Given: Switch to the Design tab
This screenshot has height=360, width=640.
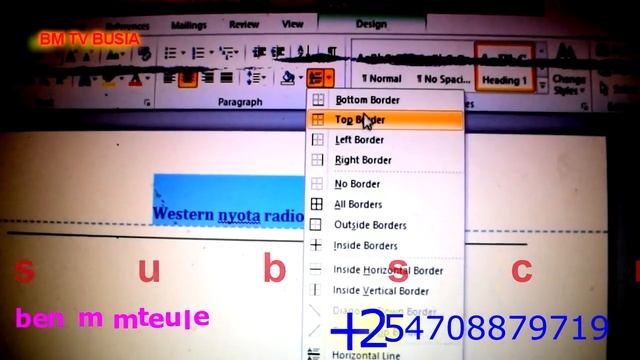Looking at the screenshot, I should (371, 24).
